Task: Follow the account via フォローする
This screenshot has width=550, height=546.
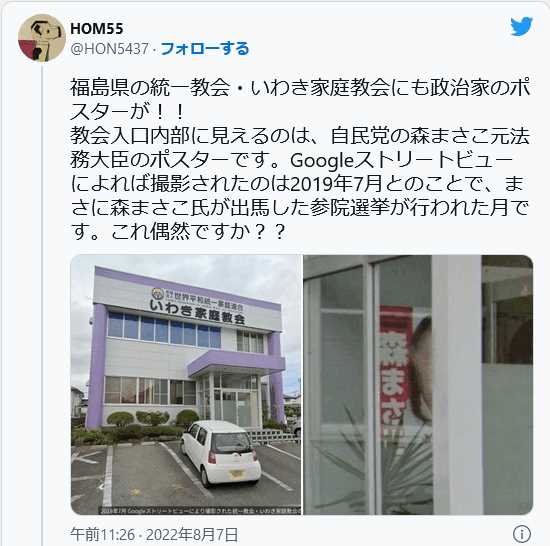Action: coord(205,49)
